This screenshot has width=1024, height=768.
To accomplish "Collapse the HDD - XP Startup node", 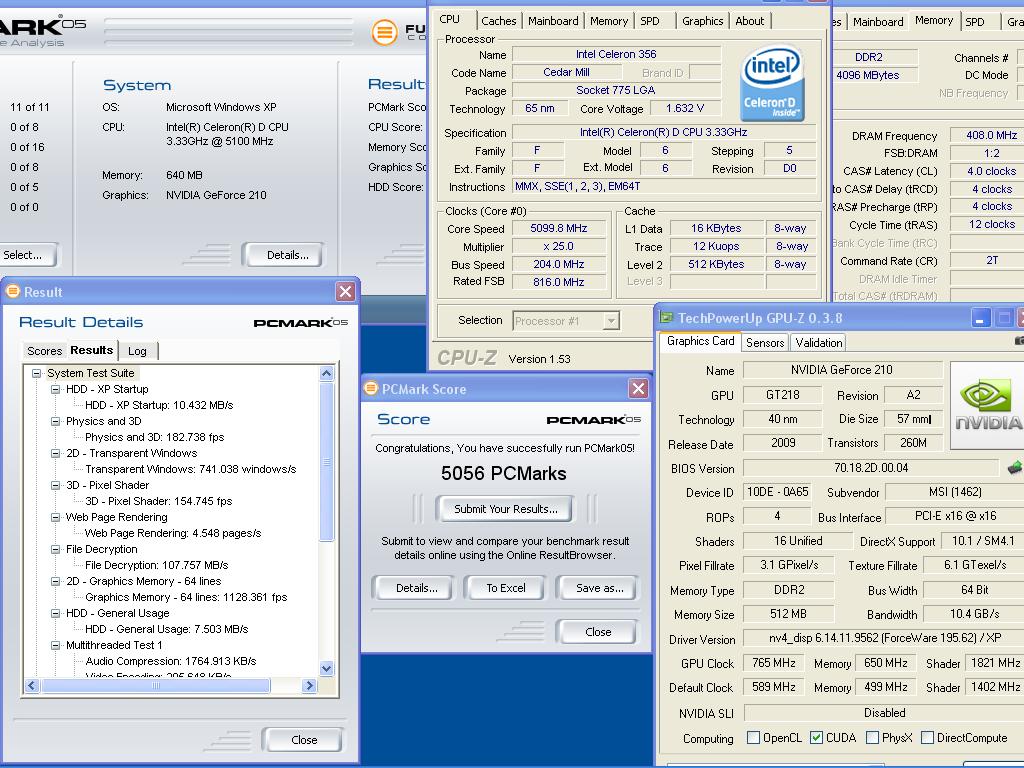I will coord(56,389).
